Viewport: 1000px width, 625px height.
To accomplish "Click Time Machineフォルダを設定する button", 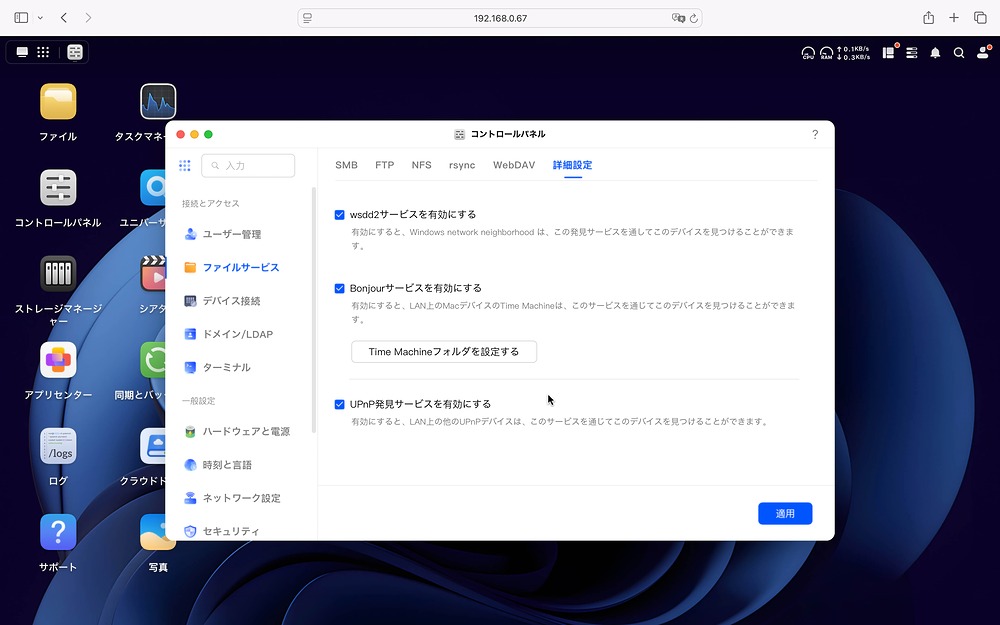I will [443, 351].
